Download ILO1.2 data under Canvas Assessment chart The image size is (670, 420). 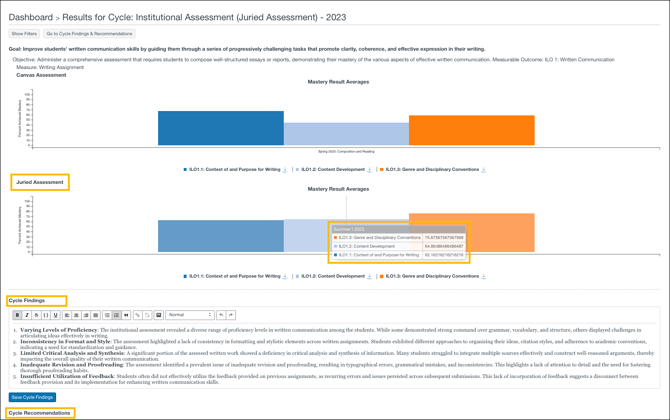pos(370,170)
